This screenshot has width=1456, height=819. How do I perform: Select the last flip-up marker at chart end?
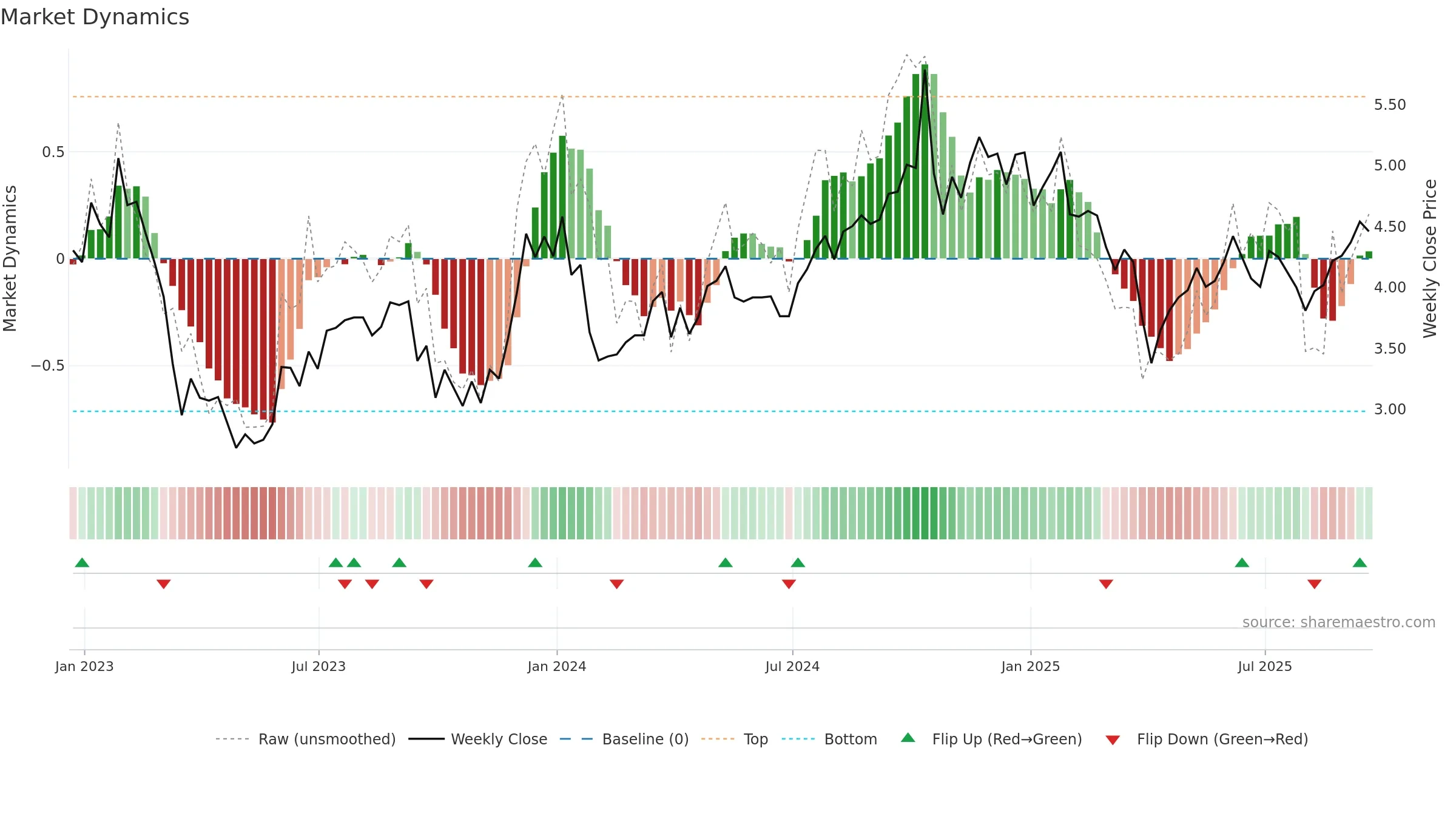[x=1360, y=562]
